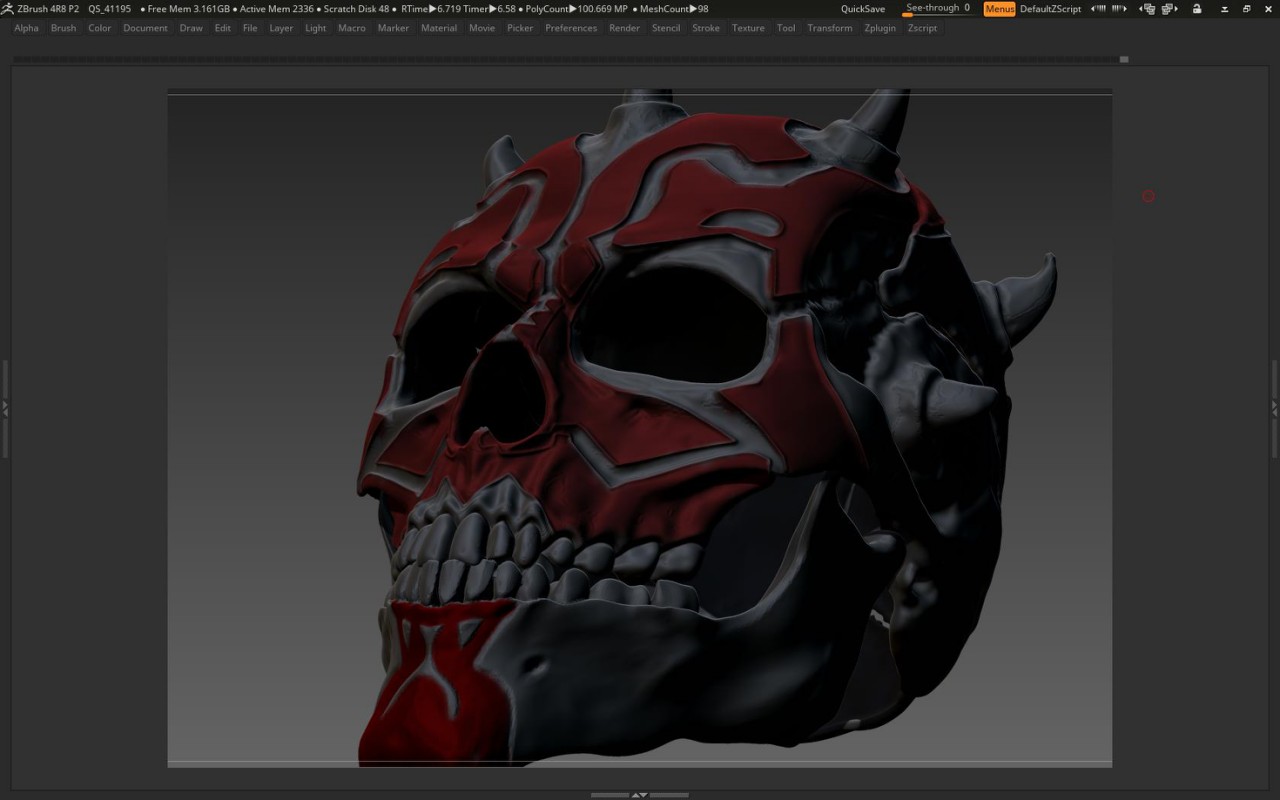
Task: Click the DefaultZScript button
Action: 1051,9
